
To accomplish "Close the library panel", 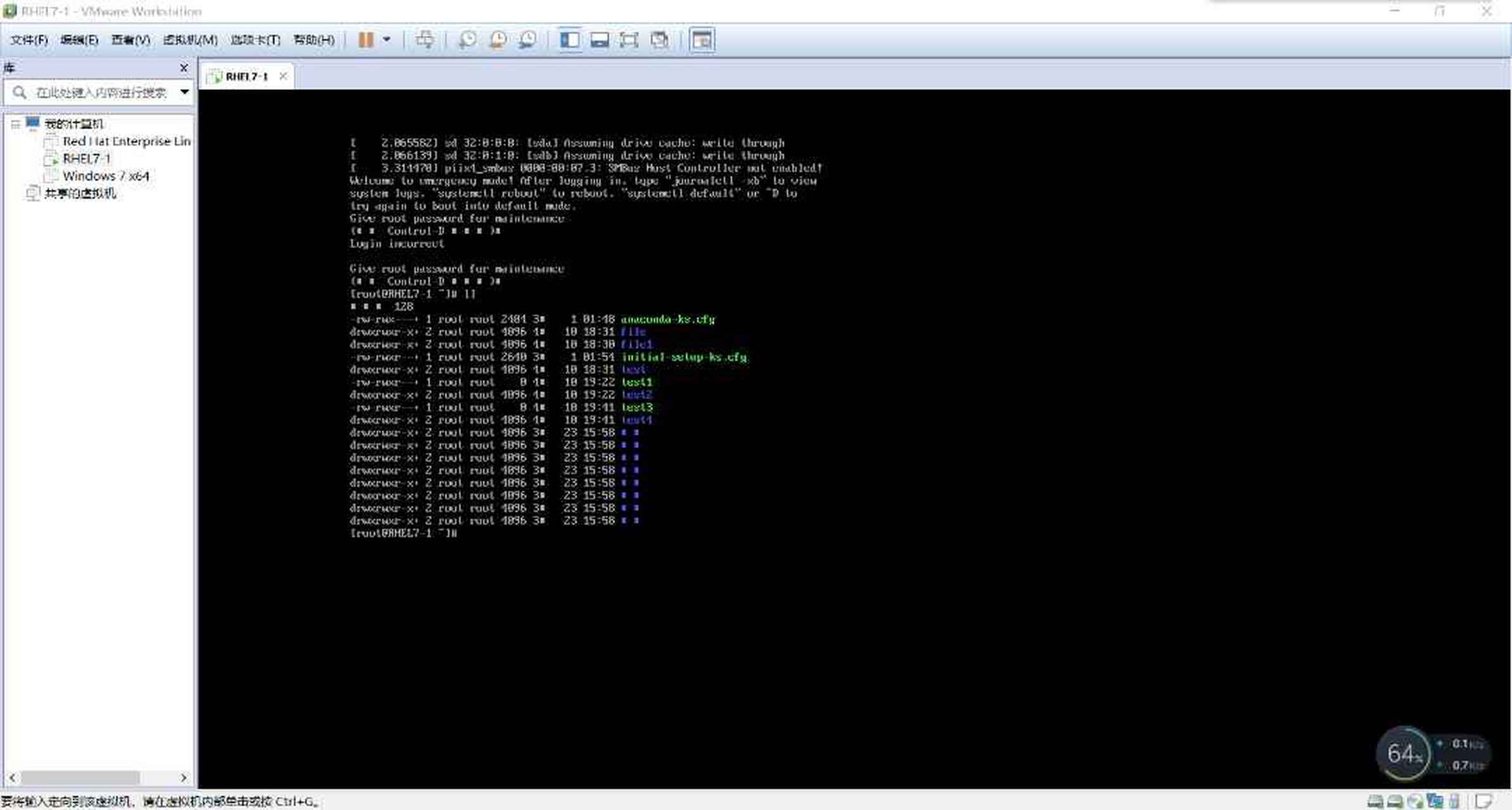I will (x=184, y=68).
